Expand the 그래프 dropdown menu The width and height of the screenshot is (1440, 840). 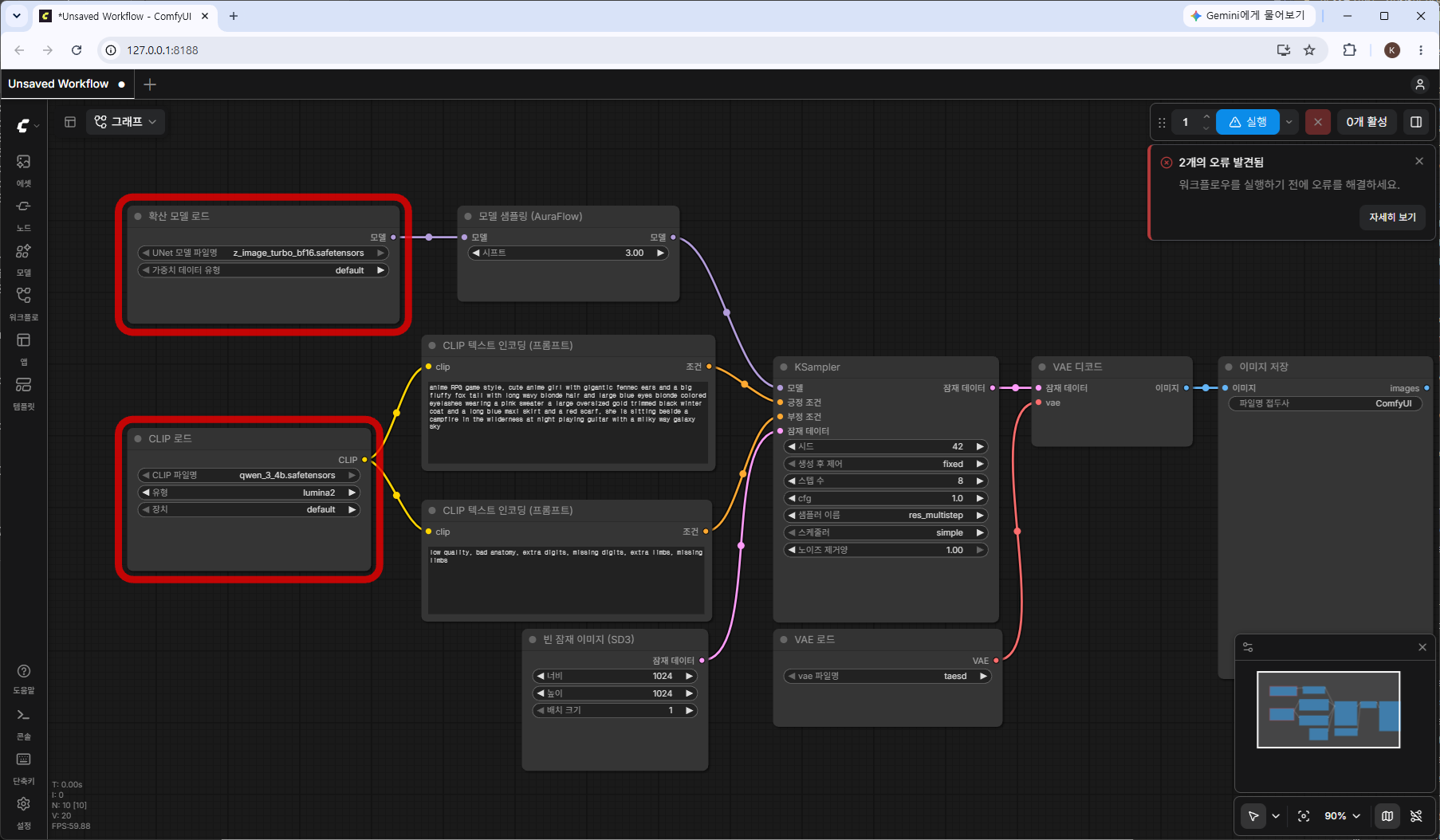click(125, 122)
